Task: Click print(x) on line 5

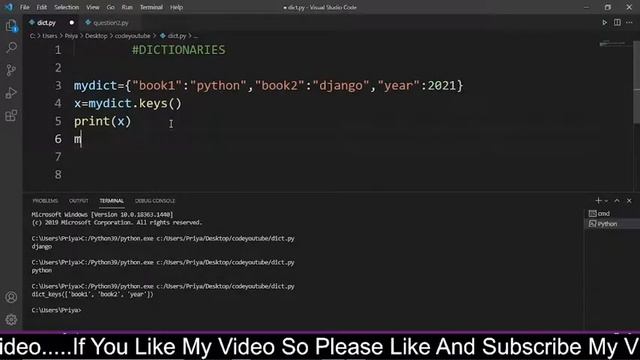Action: (x=102, y=121)
